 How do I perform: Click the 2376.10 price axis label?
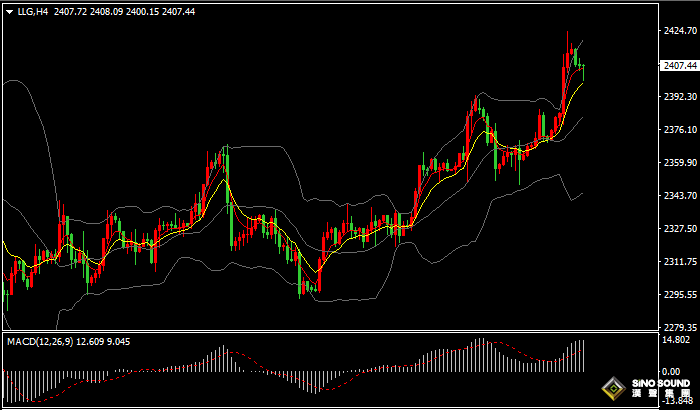[x=679, y=130]
